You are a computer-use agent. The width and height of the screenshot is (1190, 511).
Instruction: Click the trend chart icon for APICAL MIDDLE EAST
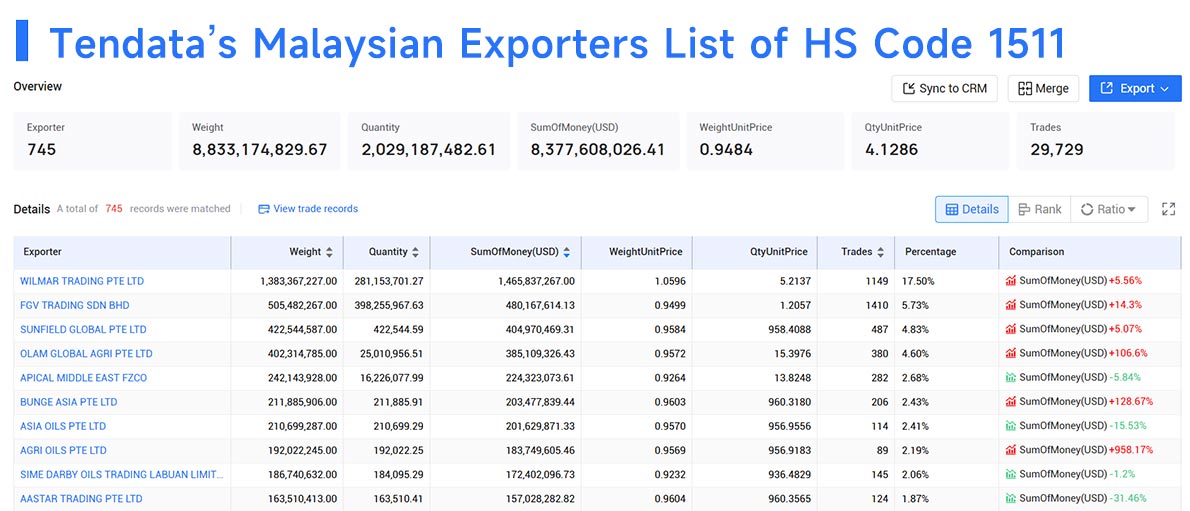tap(1011, 377)
